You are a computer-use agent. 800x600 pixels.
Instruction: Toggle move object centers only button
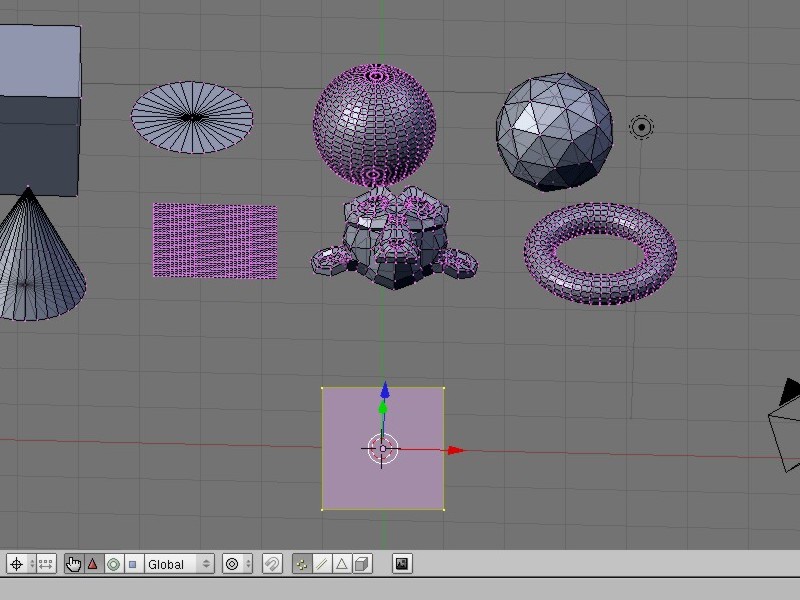46,564
